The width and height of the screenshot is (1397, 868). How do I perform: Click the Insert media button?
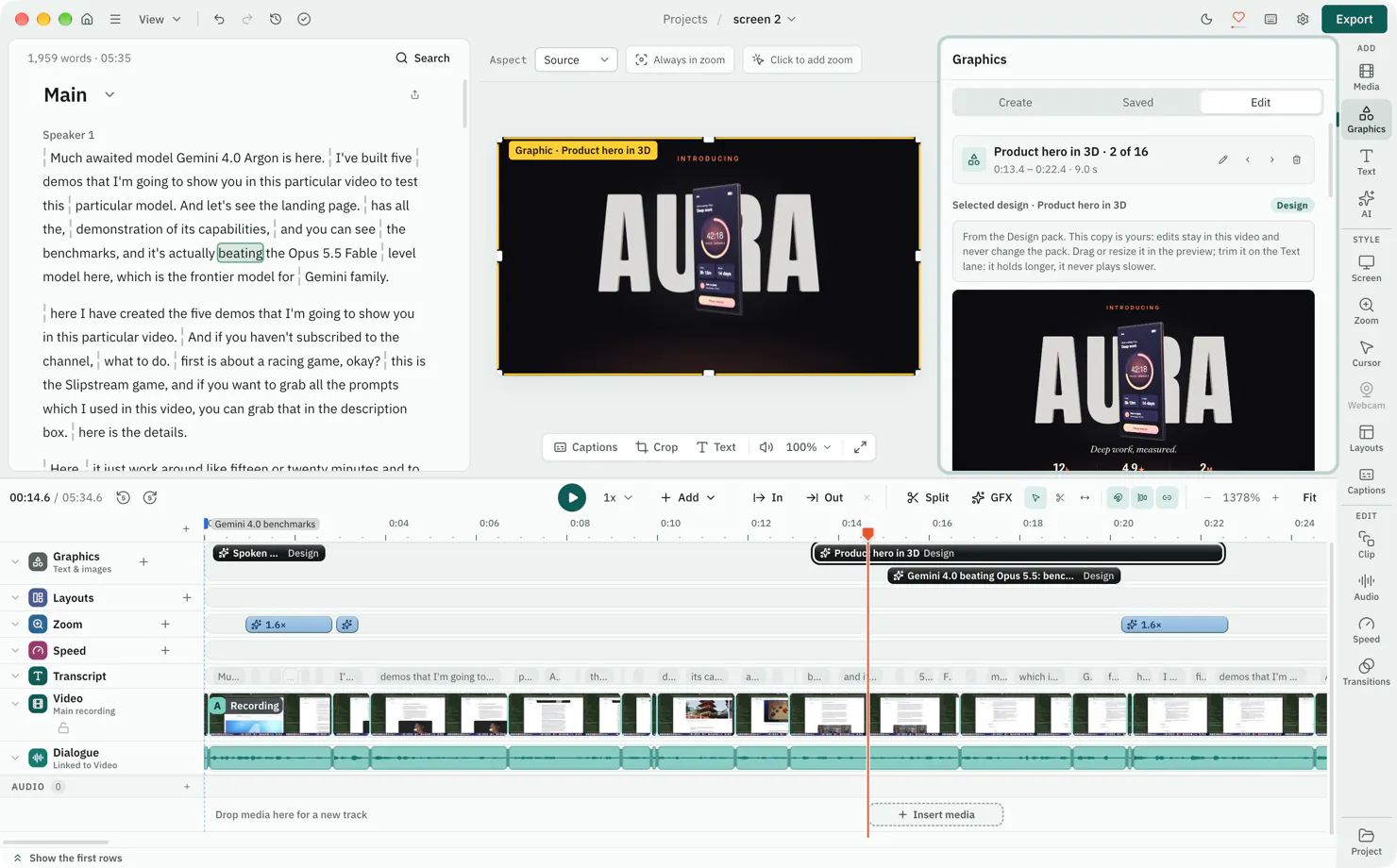click(x=936, y=814)
